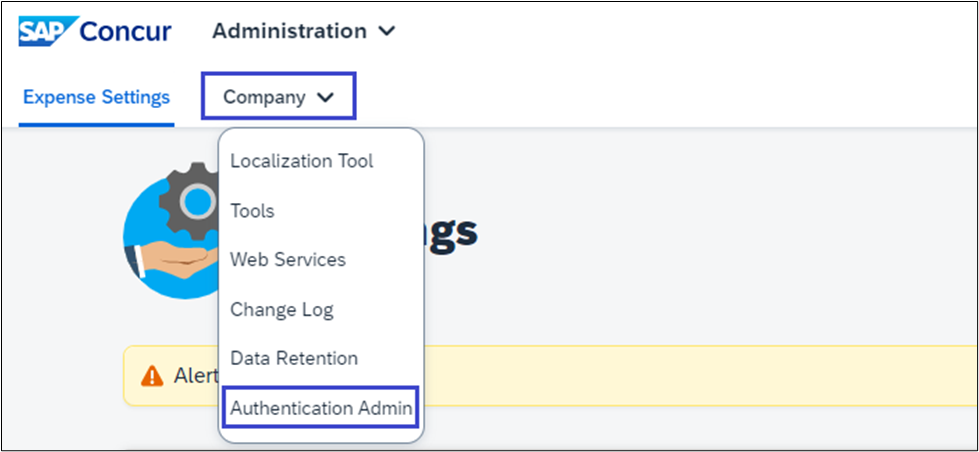Click the Concur wordmark in header
Image resolution: width=979 pixels, height=452 pixels.
(x=125, y=31)
